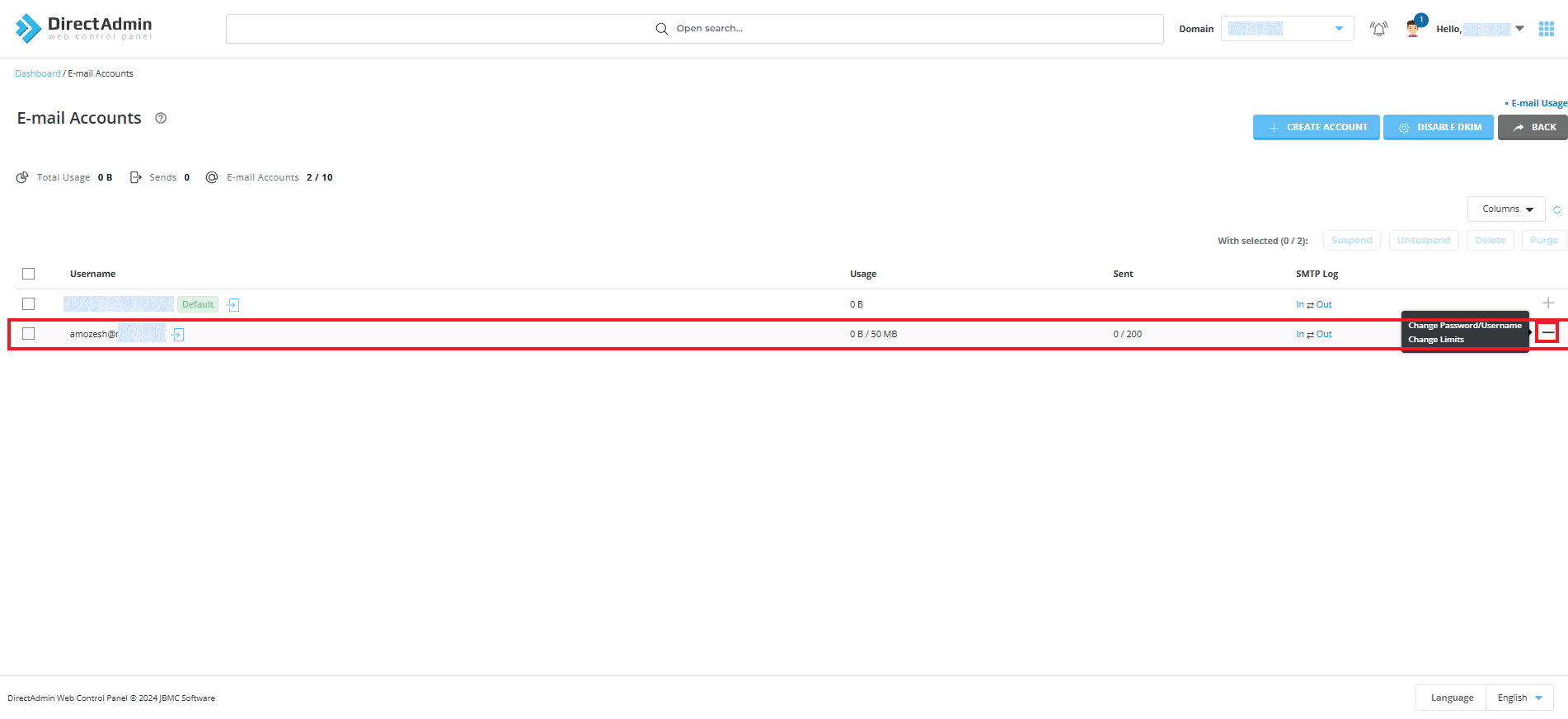Open the user avatar with notification badge
This screenshot has width=1568, height=719.
(1414, 28)
